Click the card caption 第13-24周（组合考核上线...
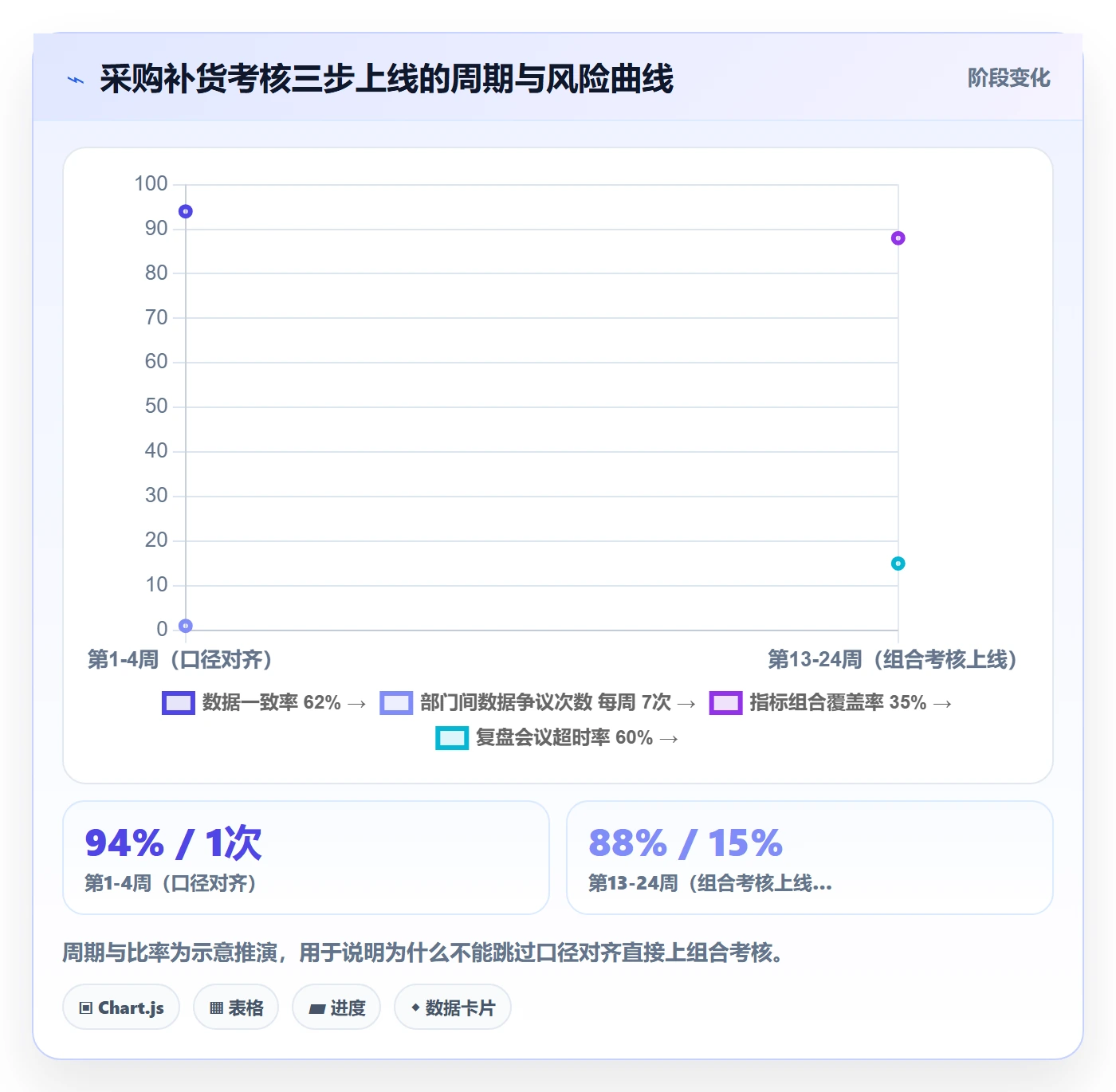The width and height of the screenshot is (1116, 1092). [x=710, y=883]
